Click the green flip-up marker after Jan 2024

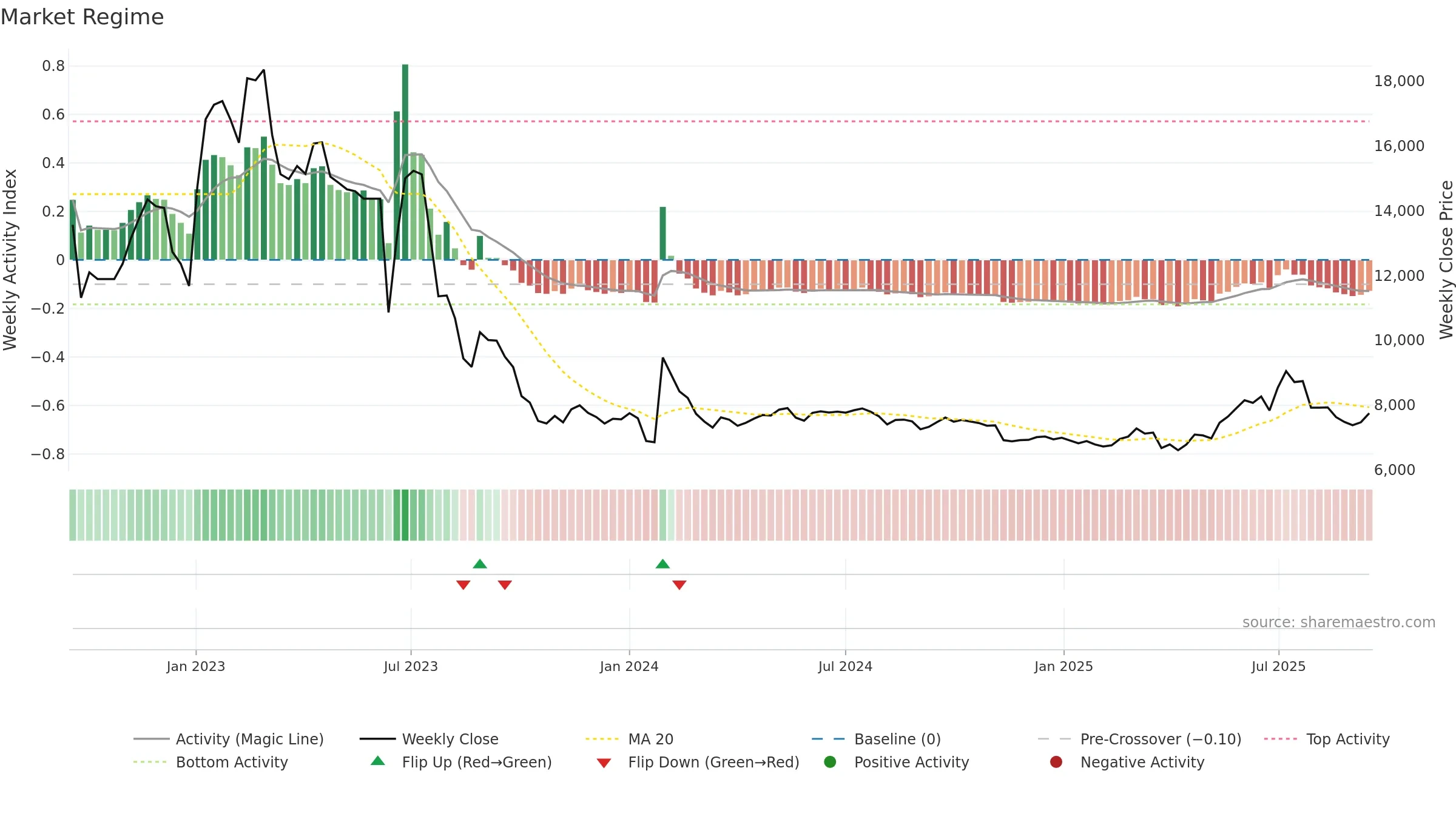662,564
